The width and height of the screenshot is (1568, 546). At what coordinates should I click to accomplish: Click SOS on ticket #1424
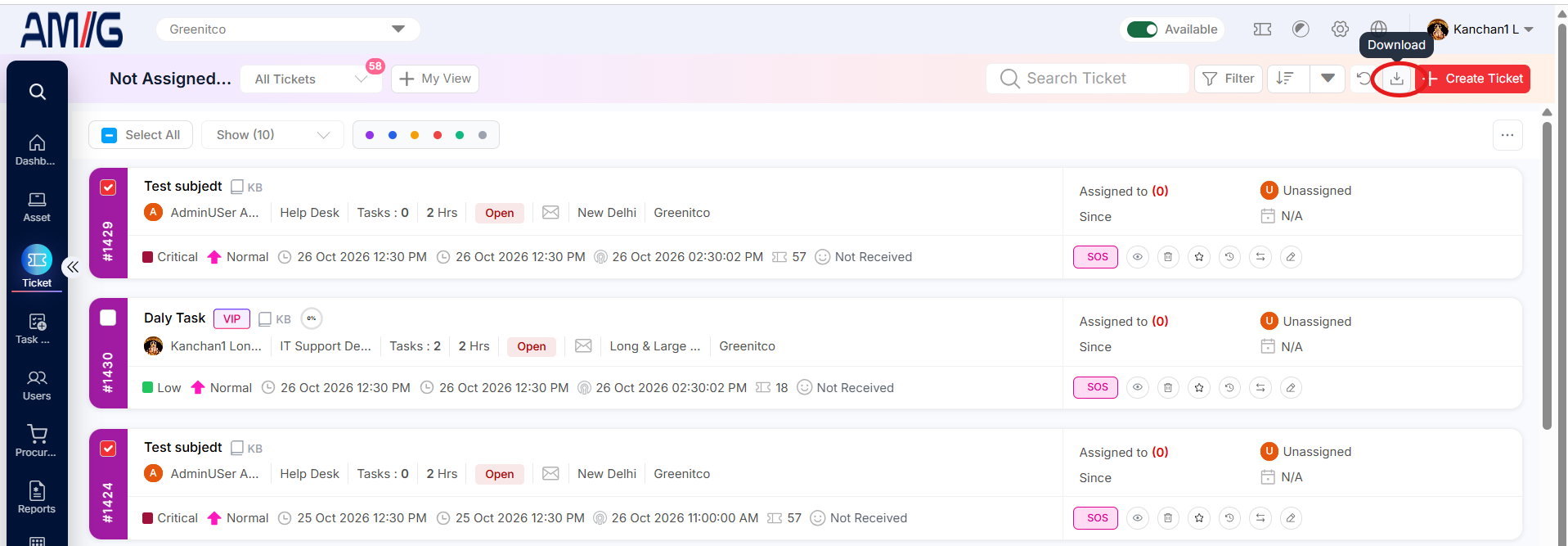tap(1096, 518)
